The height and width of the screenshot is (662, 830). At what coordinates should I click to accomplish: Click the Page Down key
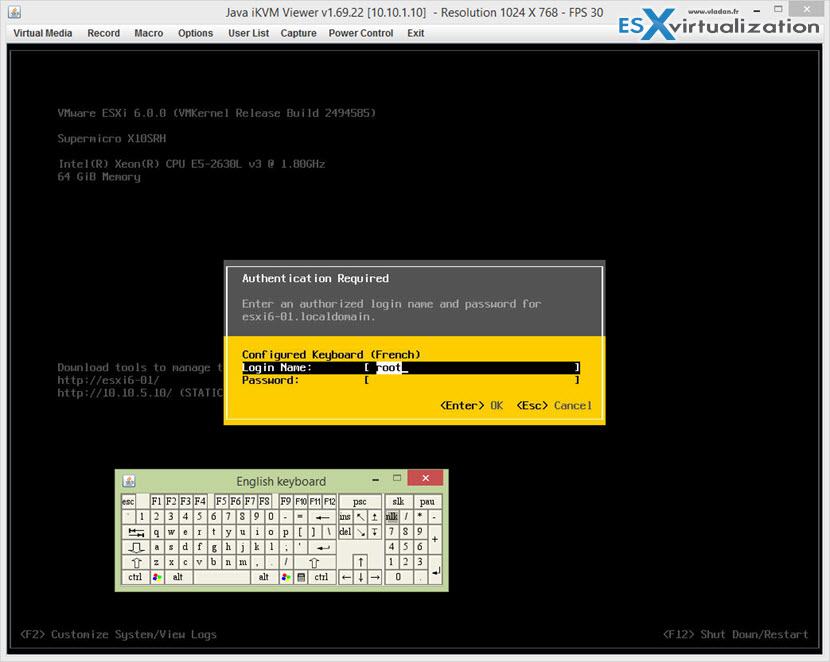pos(375,532)
